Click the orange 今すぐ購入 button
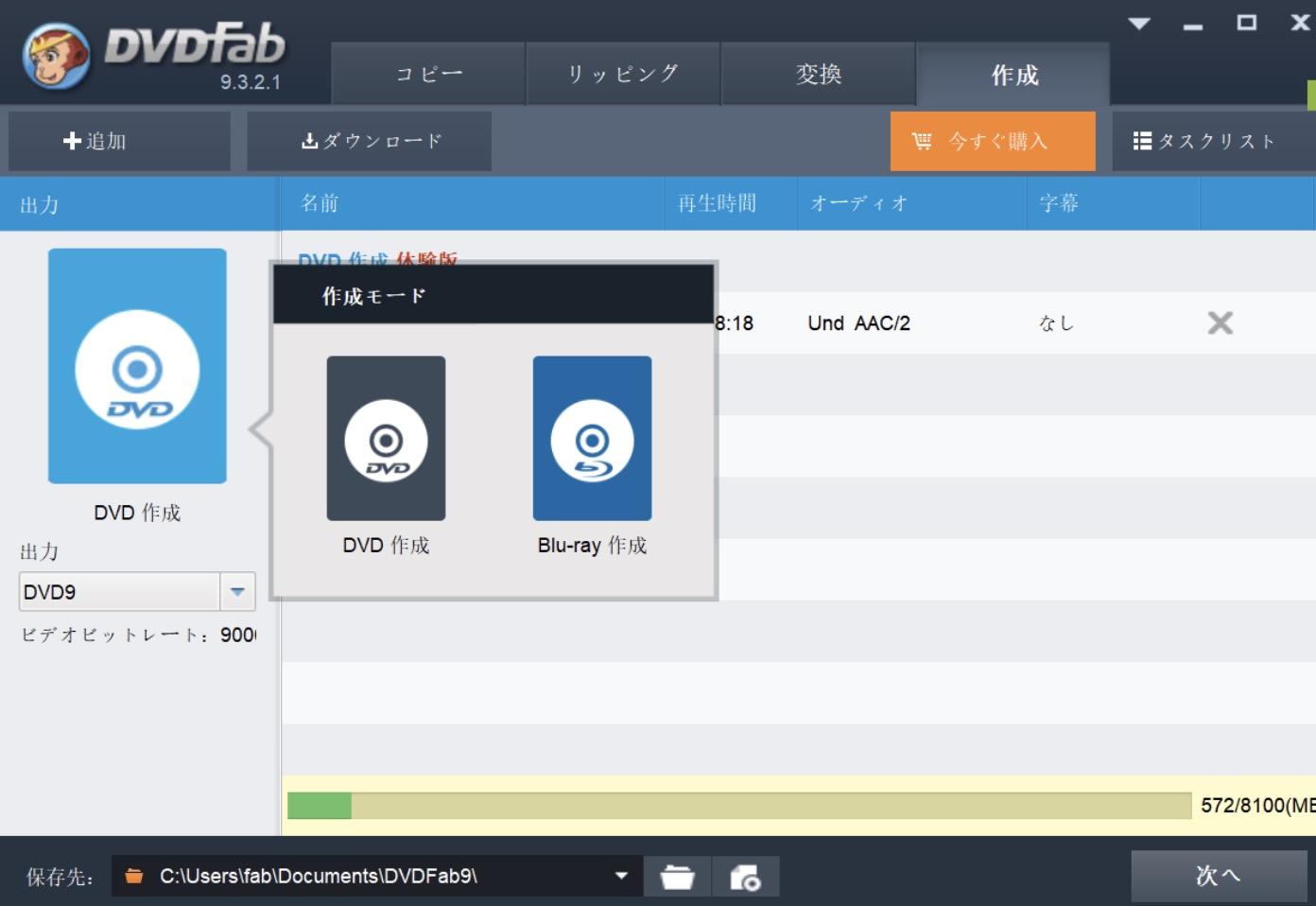The width and height of the screenshot is (1316, 906). [x=993, y=141]
